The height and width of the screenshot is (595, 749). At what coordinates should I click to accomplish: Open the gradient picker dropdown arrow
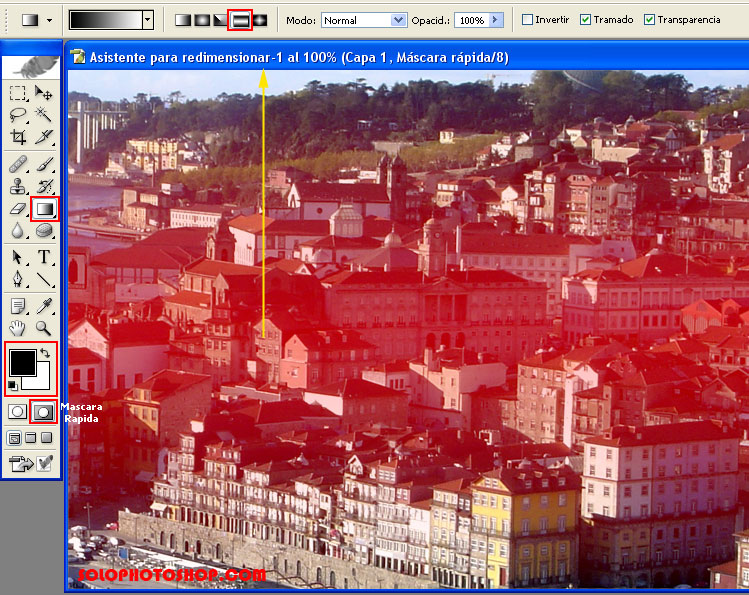(x=148, y=20)
